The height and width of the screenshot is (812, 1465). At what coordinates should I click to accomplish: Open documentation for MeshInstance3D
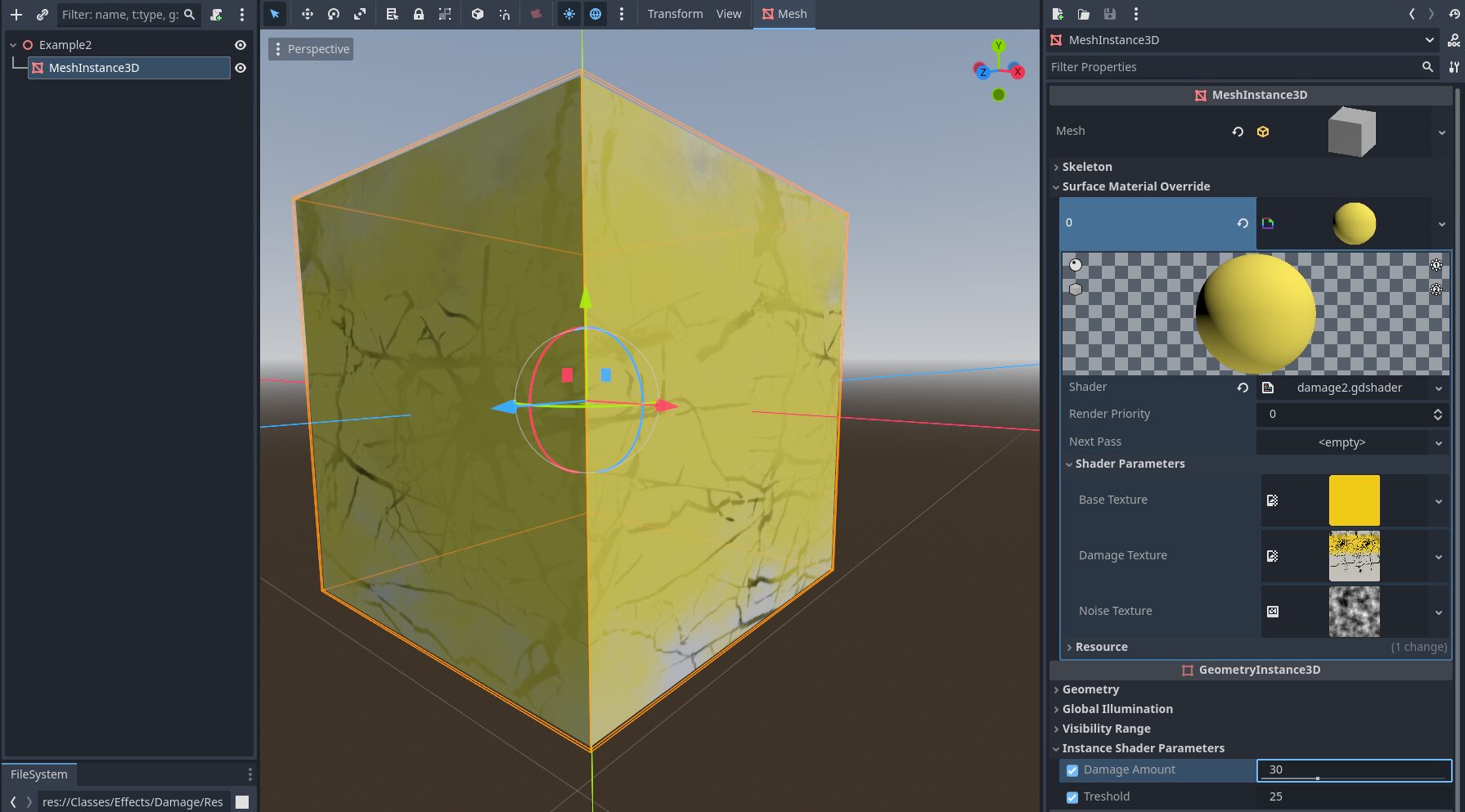[x=1454, y=40]
